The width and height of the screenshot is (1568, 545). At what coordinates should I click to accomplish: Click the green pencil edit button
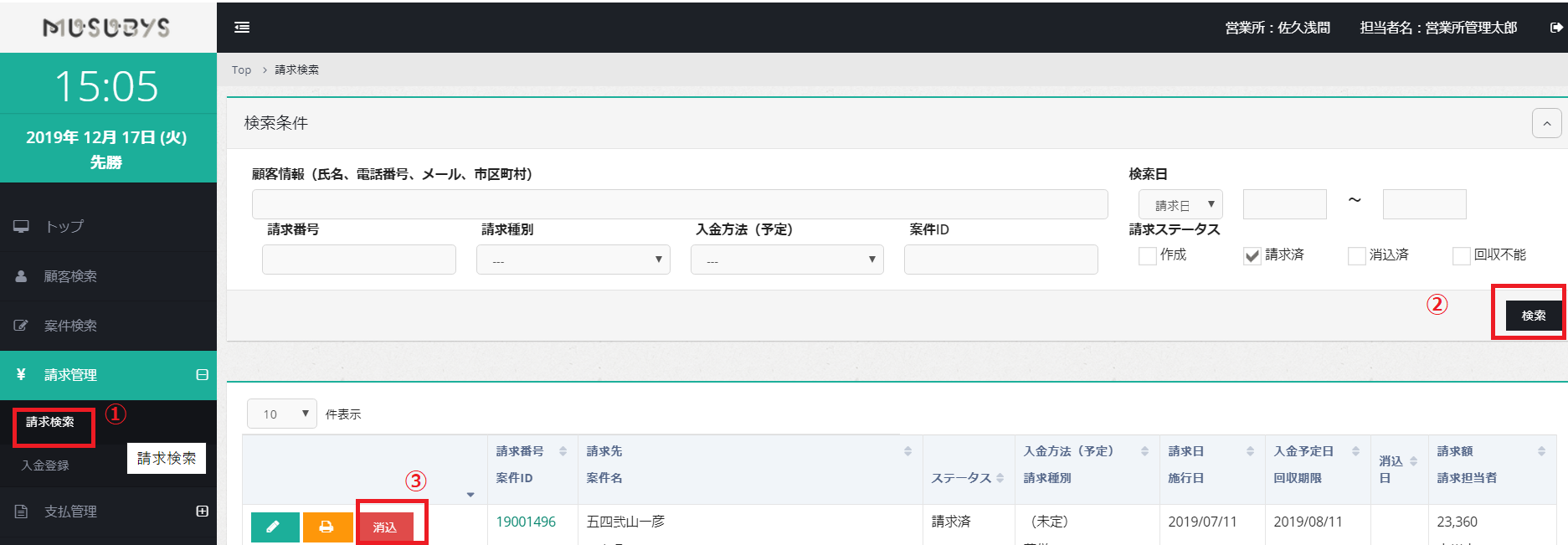(275, 527)
